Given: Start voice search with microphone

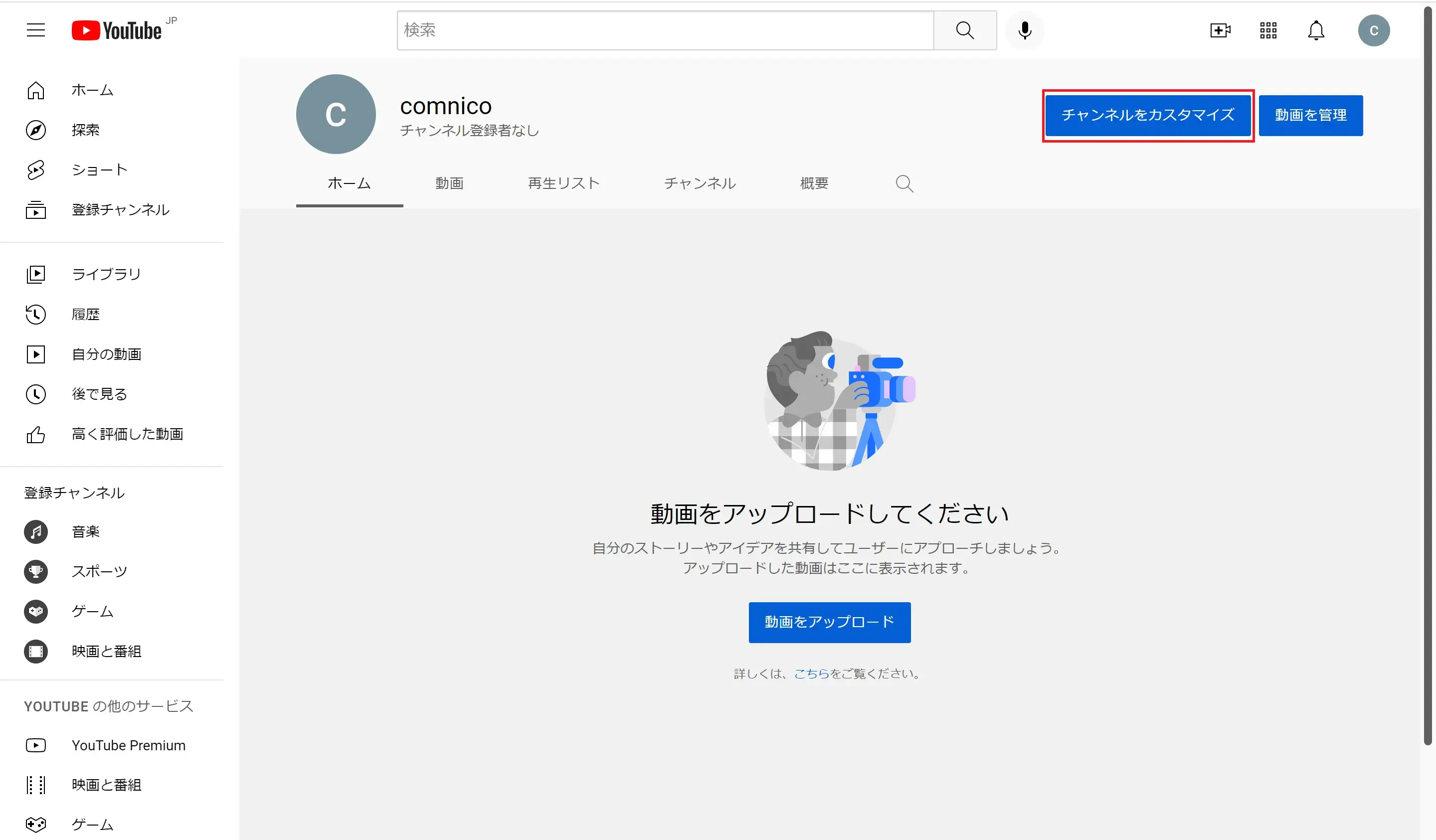Looking at the screenshot, I should pyautogui.click(x=1025, y=30).
